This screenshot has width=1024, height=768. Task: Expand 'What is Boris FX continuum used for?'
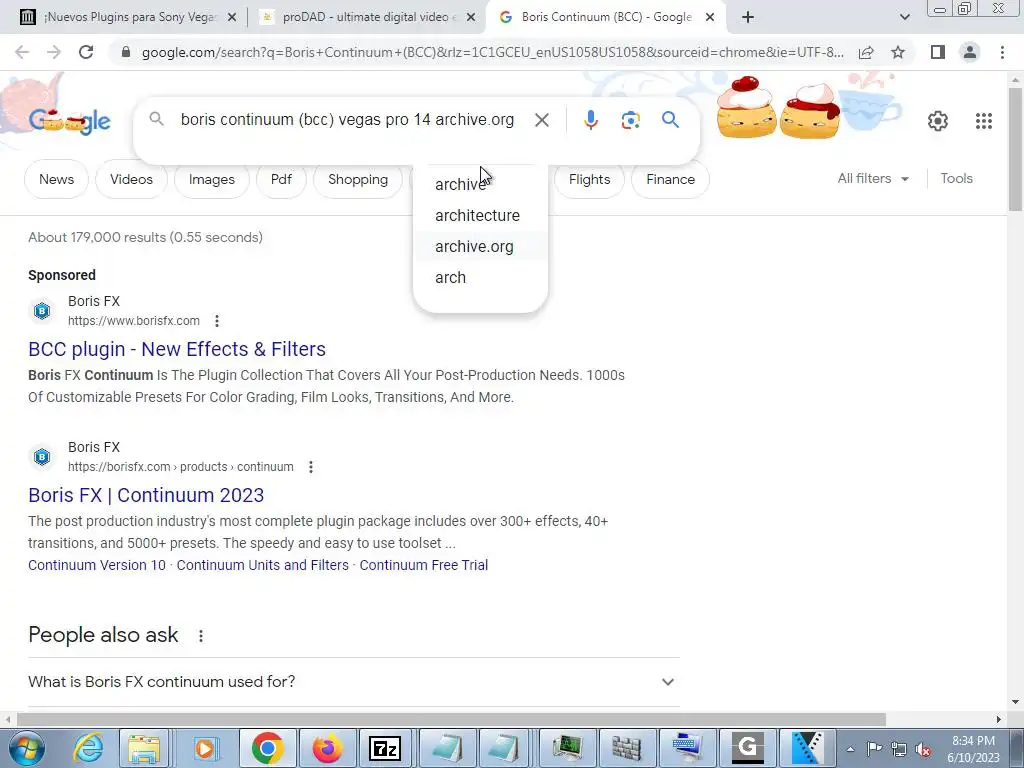click(x=353, y=682)
